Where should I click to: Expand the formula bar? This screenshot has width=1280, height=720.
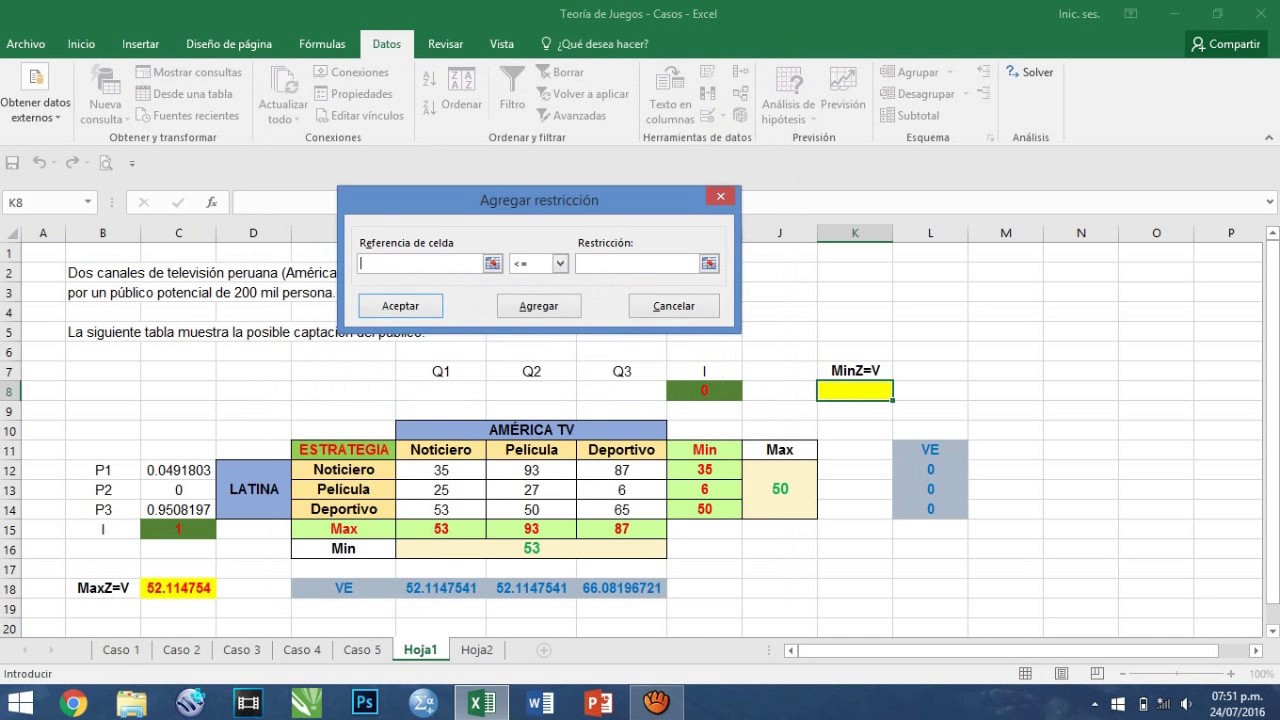[x=1271, y=202]
